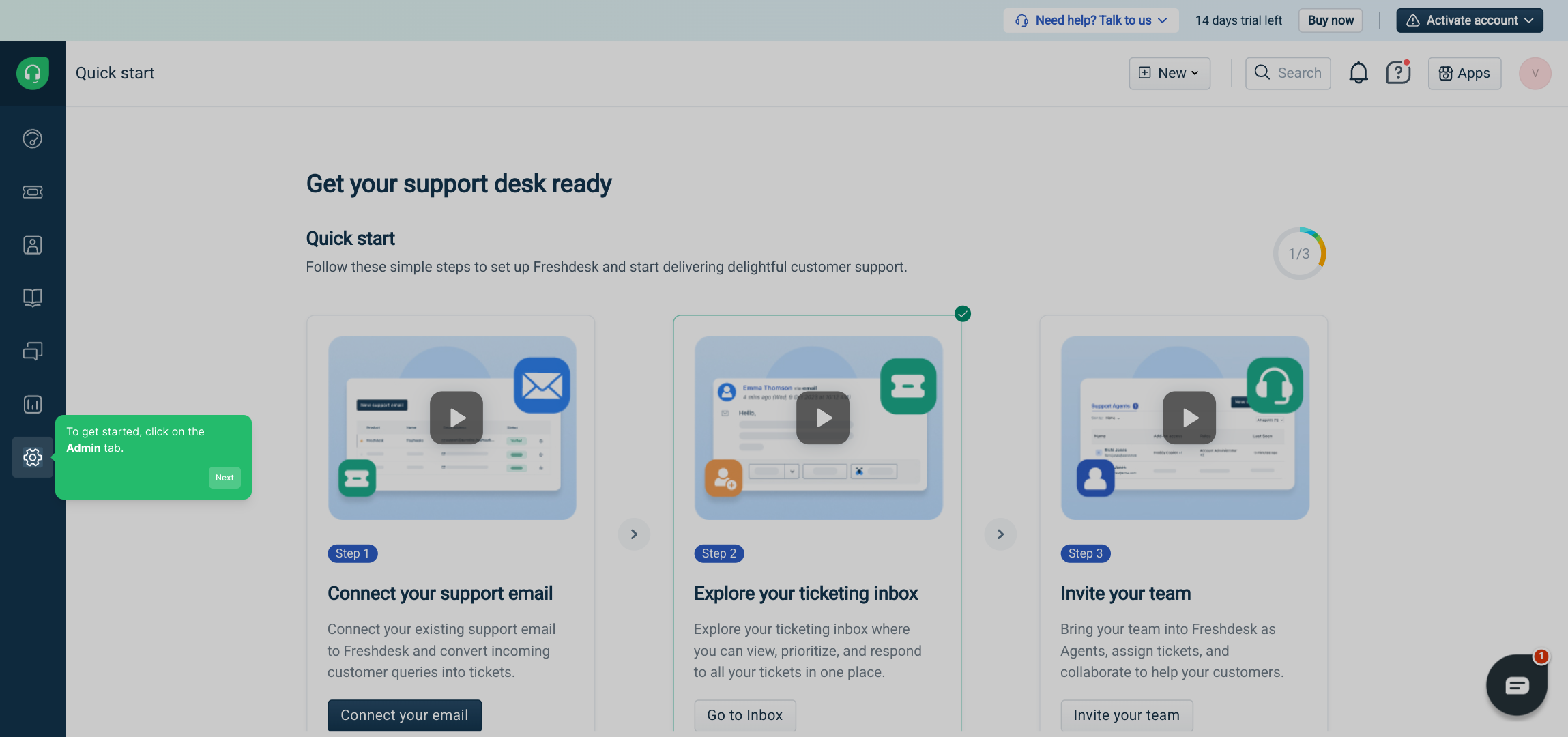Open the Forums chat icon in sidebar
The height and width of the screenshot is (737, 1568).
tap(33, 351)
